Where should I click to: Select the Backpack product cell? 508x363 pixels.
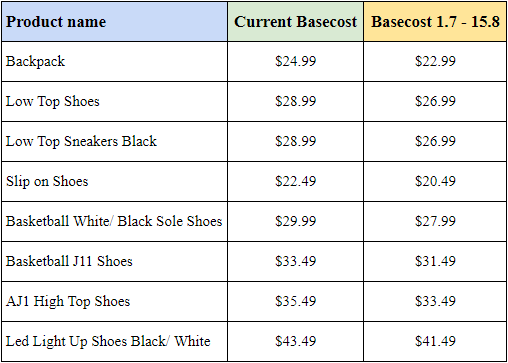[115, 62]
